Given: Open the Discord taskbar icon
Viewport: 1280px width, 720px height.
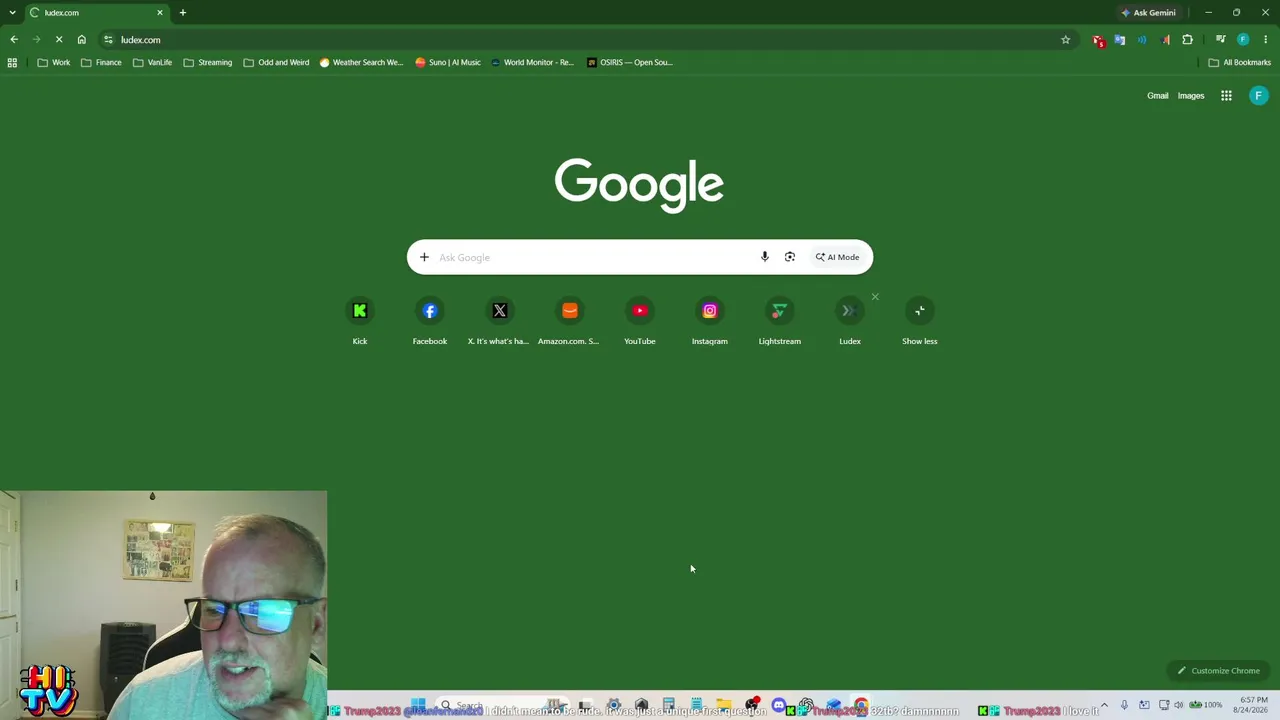Looking at the screenshot, I should (x=779, y=706).
